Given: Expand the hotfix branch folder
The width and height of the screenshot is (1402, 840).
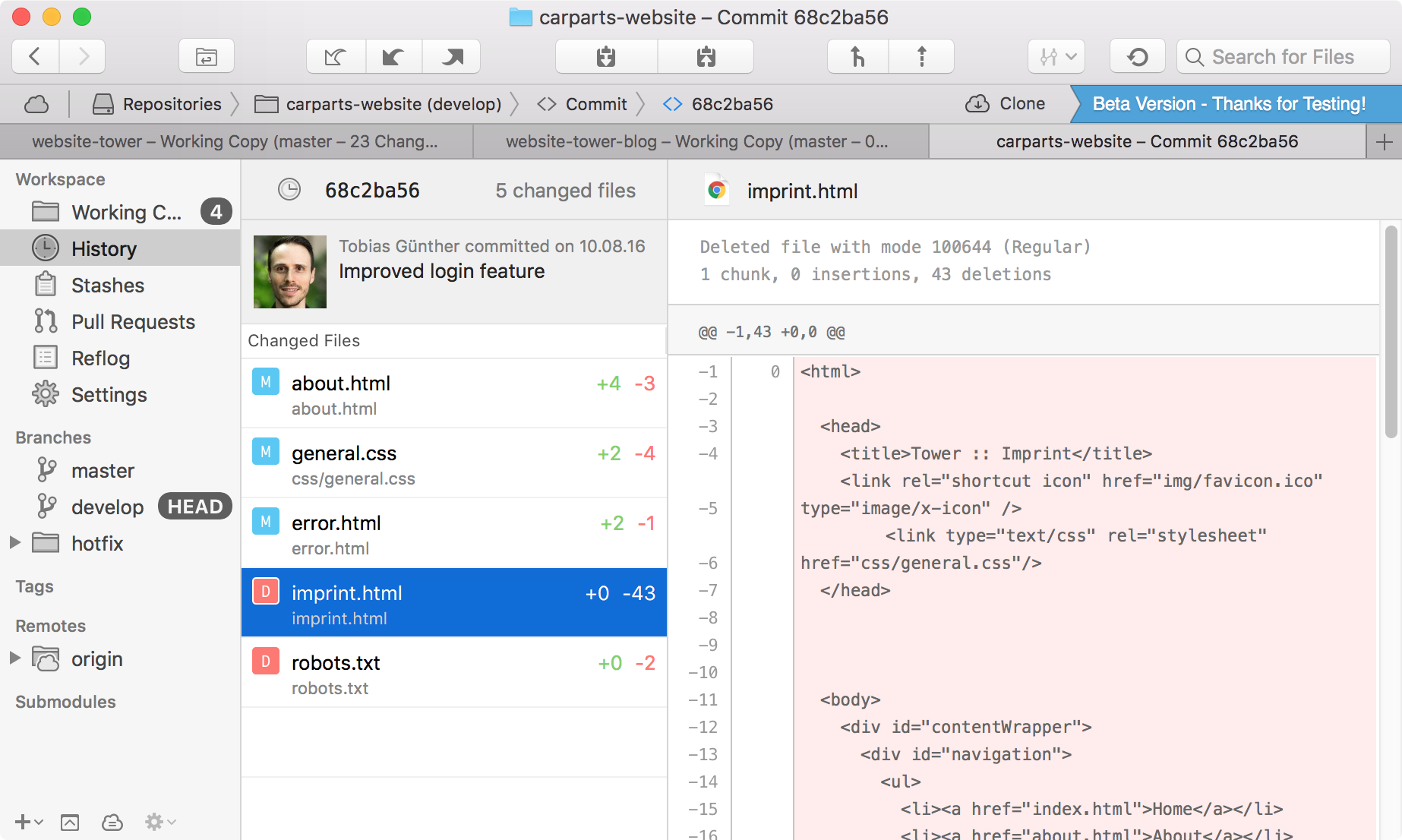Looking at the screenshot, I should [14, 543].
